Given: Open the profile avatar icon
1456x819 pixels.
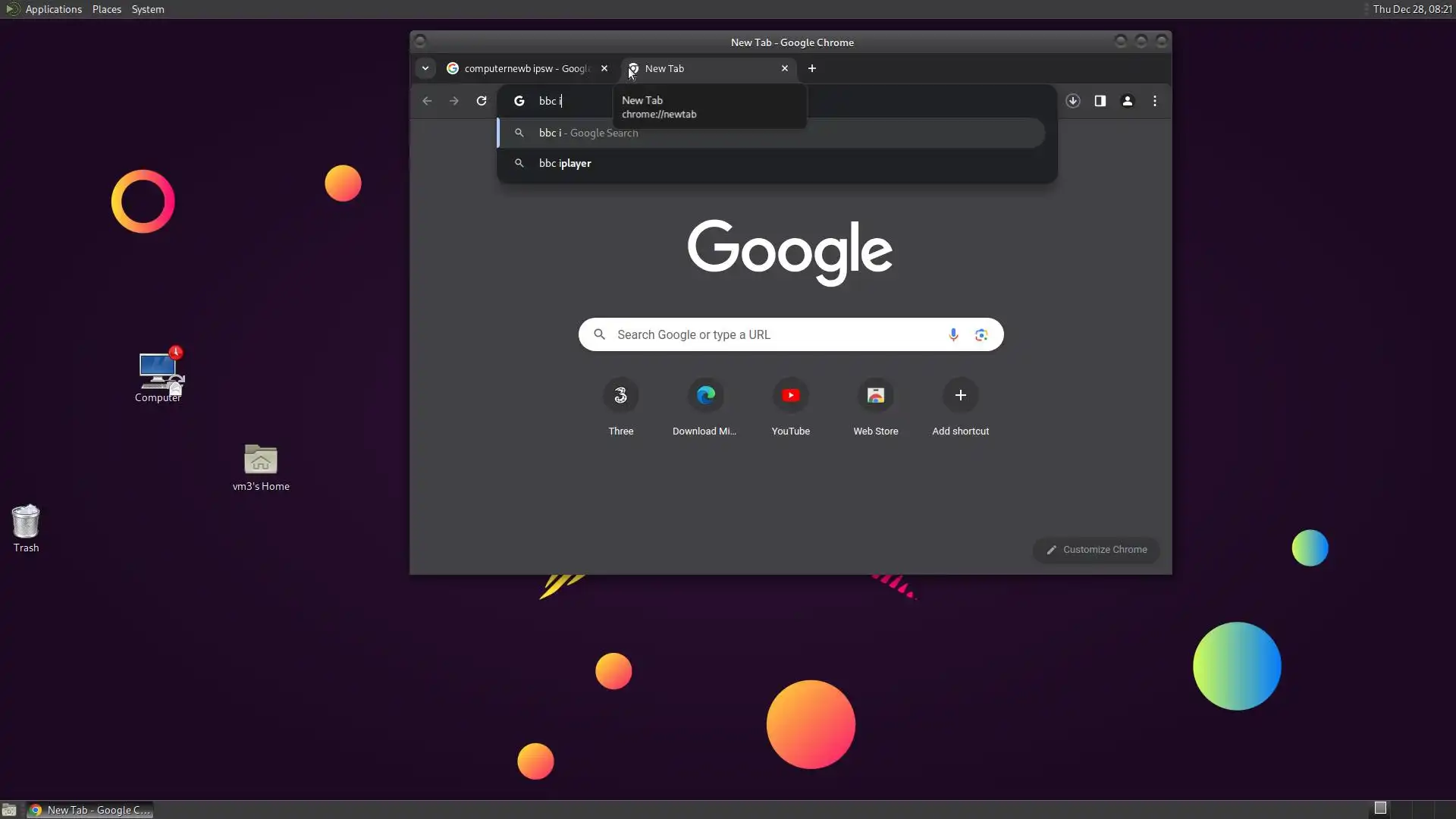Looking at the screenshot, I should click(1127, 101).
